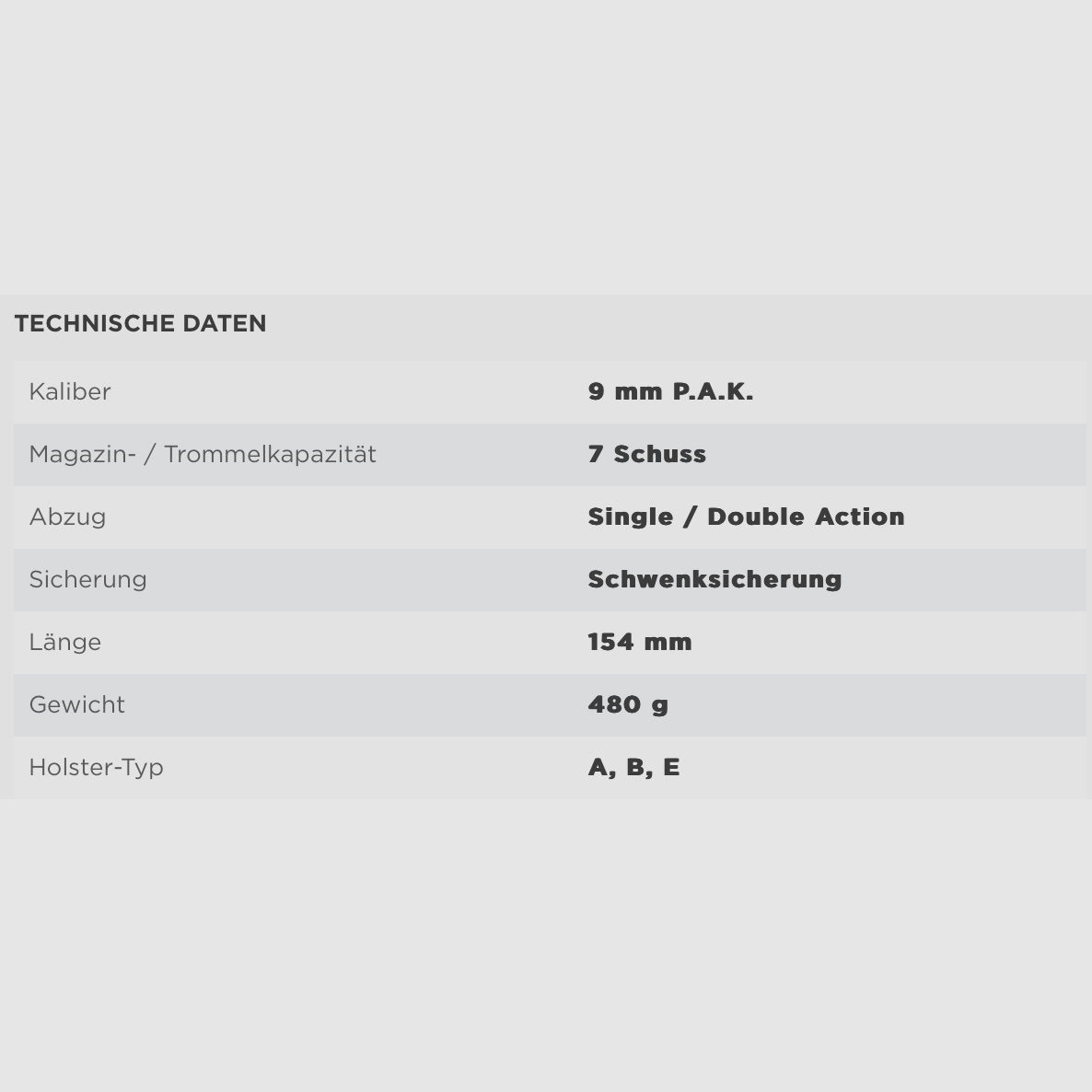This screenshot has height=1092, width=1092.
Task: Click the word "Magazin-" in the label
Action: point(82,455)
